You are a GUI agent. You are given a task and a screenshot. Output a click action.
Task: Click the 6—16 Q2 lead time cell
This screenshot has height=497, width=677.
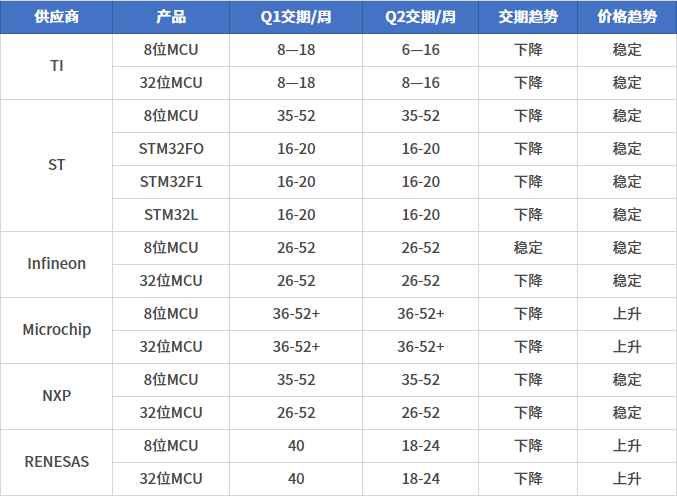coord(421,50)
